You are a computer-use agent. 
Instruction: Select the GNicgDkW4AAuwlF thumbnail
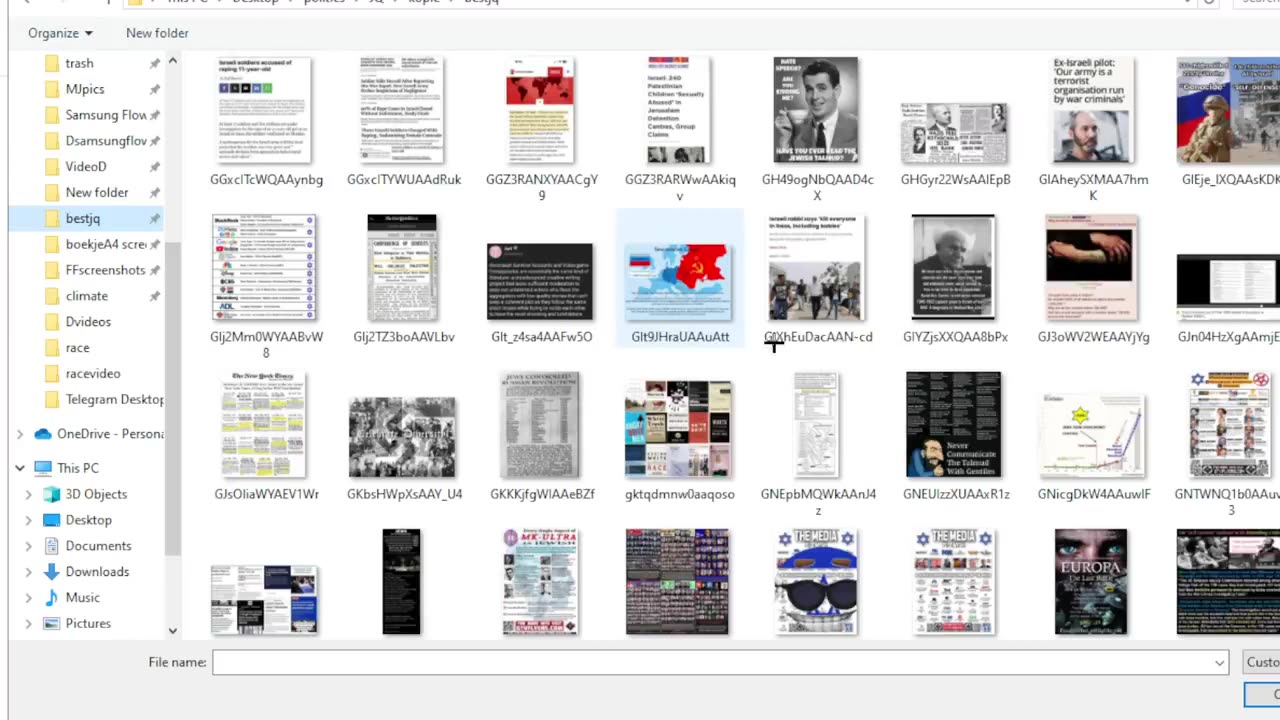click(x=1092, y=435)
